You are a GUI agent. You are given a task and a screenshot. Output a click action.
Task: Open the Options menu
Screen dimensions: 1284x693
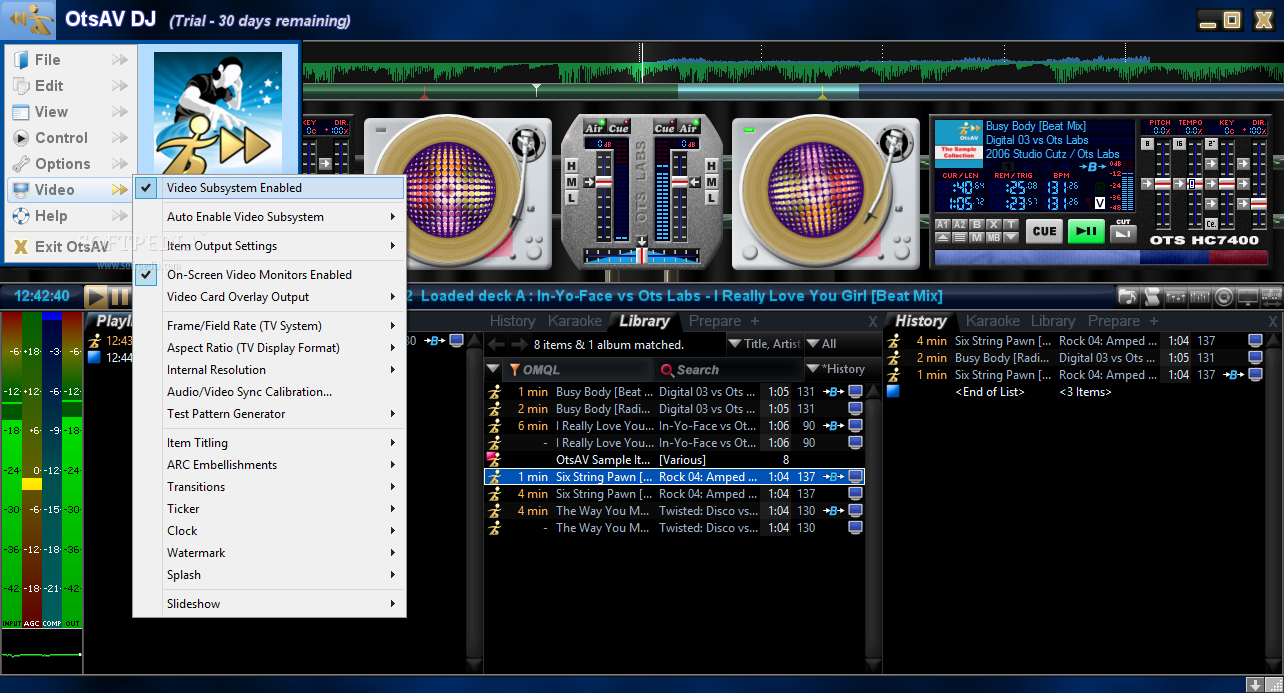pos(70,164)
